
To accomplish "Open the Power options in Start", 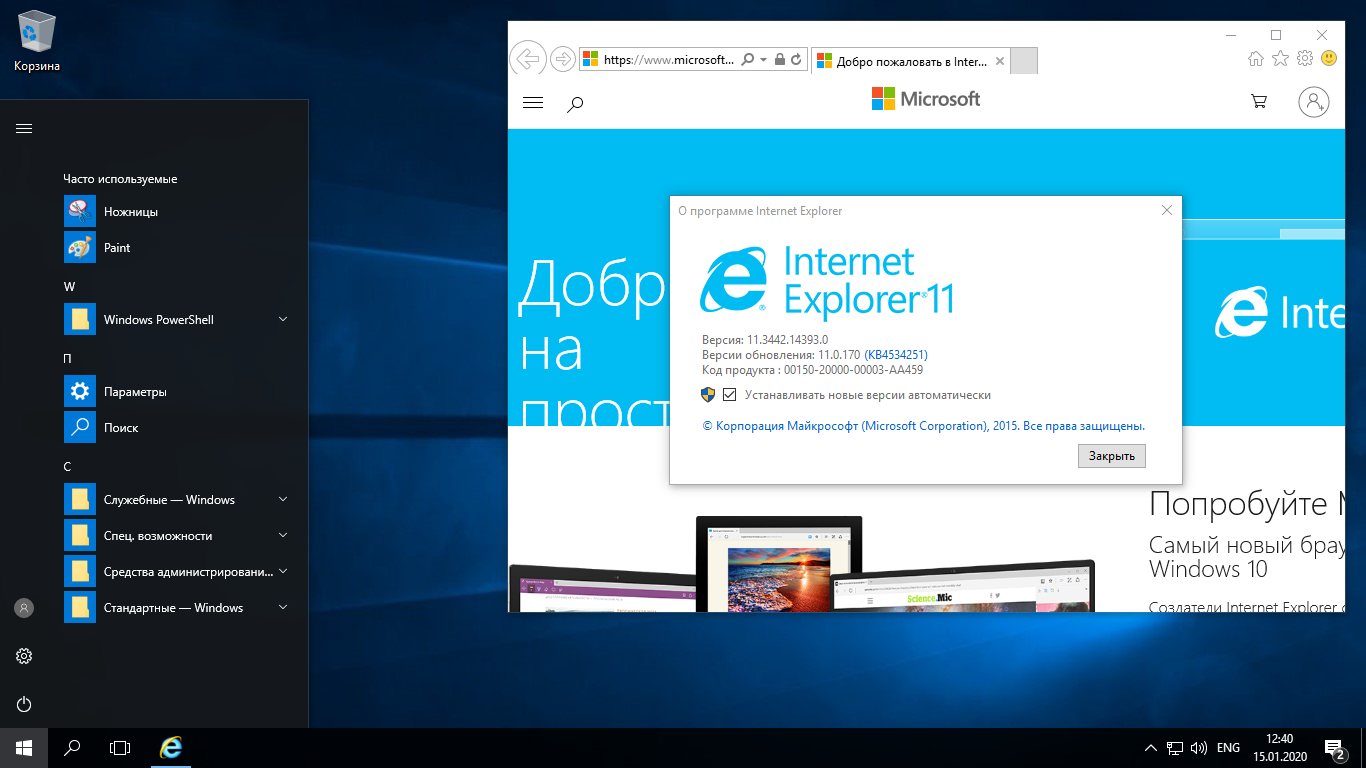I will (24, 704).
